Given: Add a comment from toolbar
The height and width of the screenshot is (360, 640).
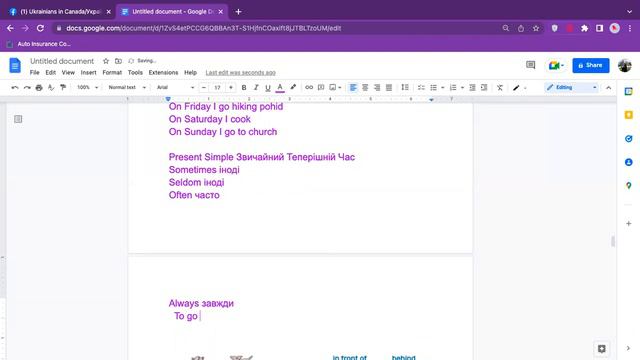Looking at the screenshot, I should [321, 87].
